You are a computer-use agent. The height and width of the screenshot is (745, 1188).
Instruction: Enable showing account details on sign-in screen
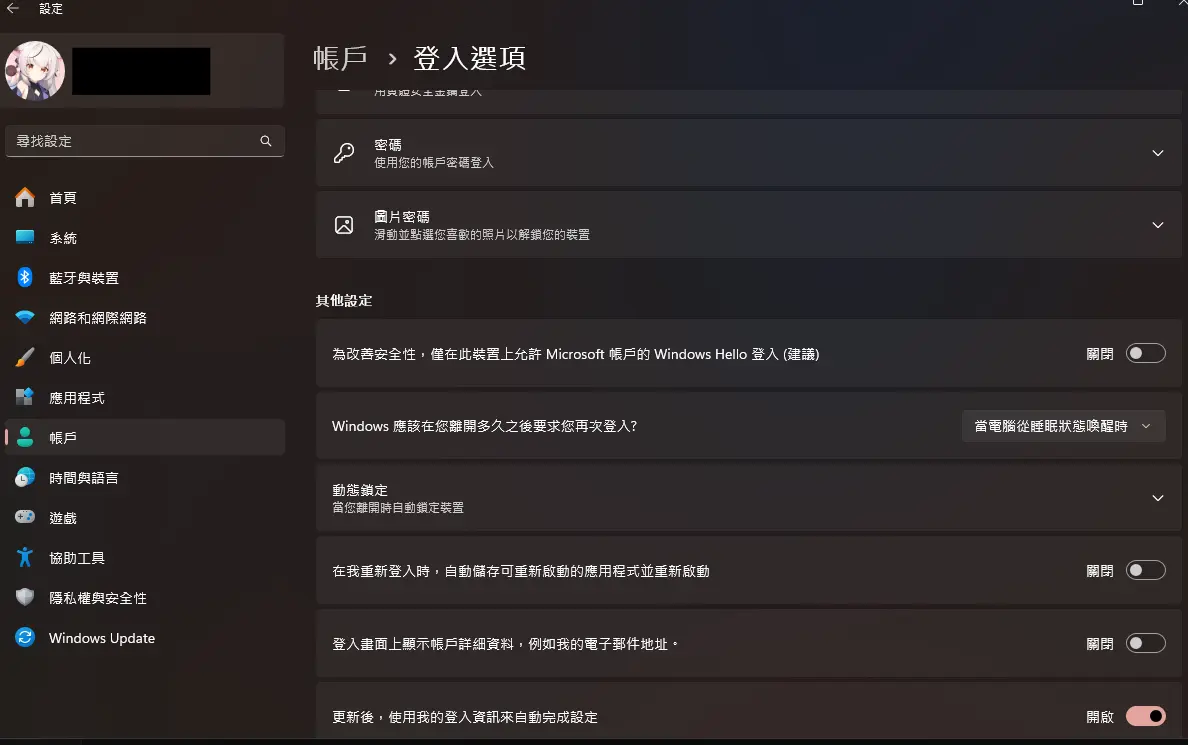click(1145, 643)
